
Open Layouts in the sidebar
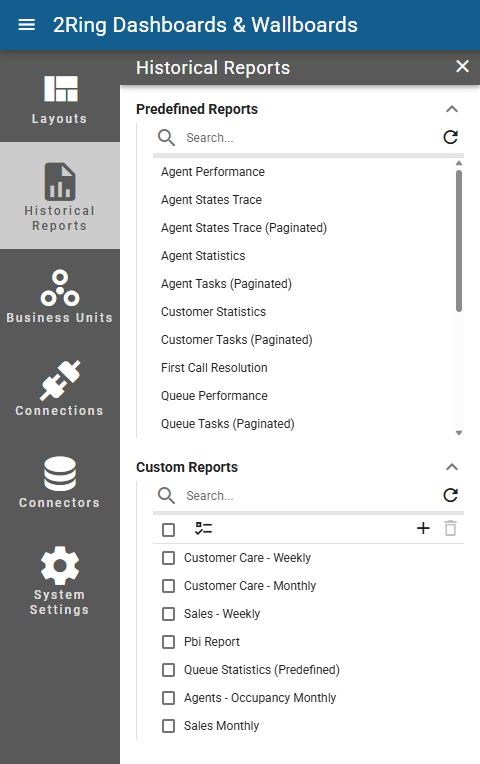pos(60,99)
